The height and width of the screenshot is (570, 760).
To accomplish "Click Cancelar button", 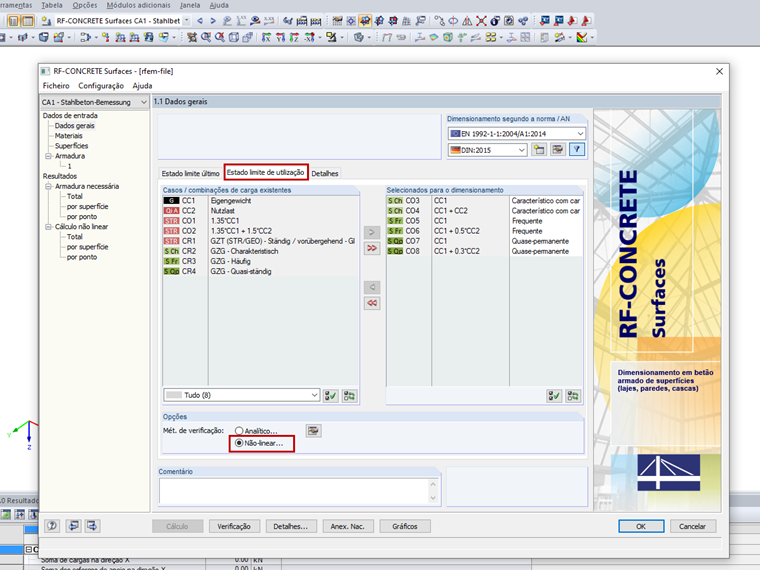I will pyautogui.click(x=693, y=526).
